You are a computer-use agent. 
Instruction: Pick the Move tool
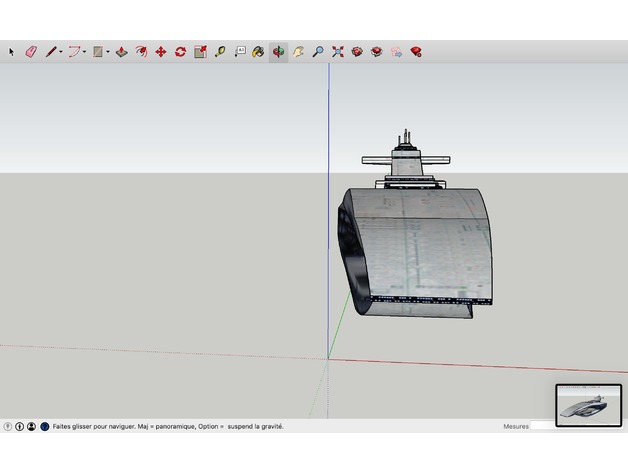click(160, 51)
